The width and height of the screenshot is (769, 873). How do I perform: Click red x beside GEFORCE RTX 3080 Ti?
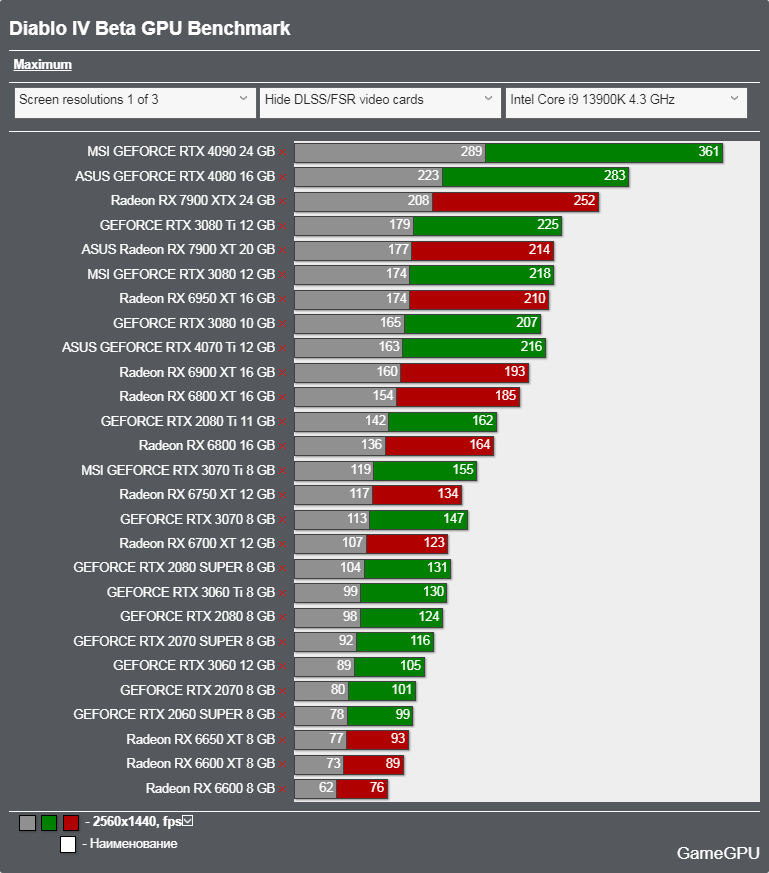[283, 225]
